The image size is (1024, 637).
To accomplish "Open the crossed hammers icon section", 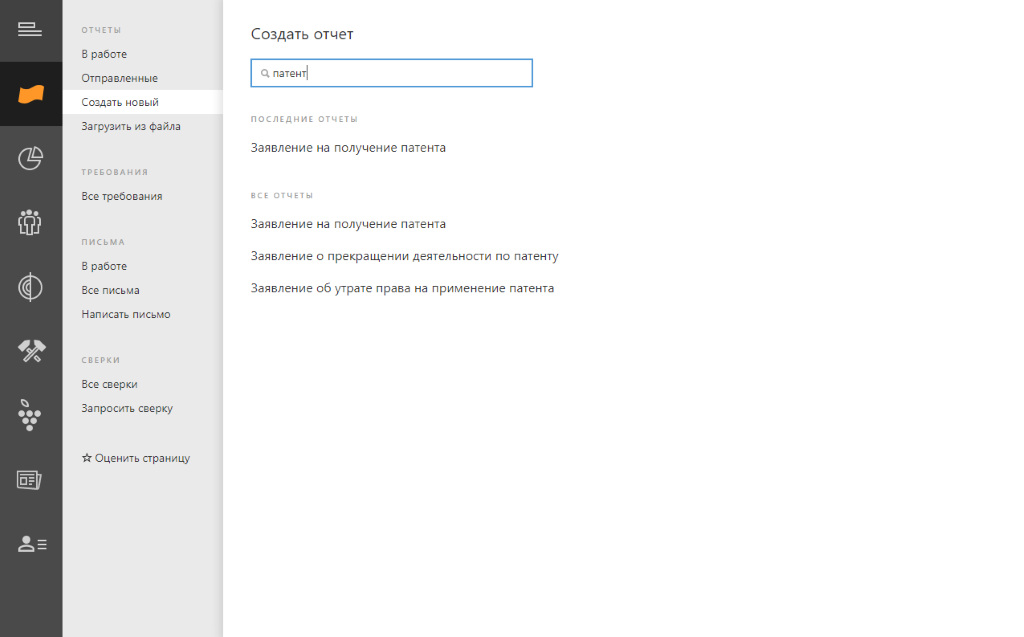I will coord(30,351).
